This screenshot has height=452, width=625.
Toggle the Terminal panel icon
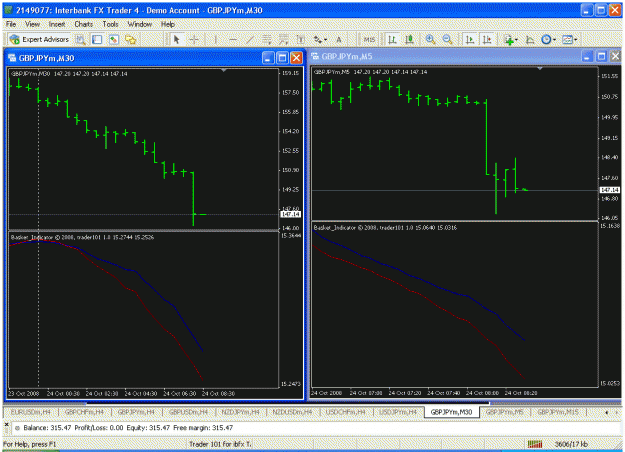click(x=114, y=39)
